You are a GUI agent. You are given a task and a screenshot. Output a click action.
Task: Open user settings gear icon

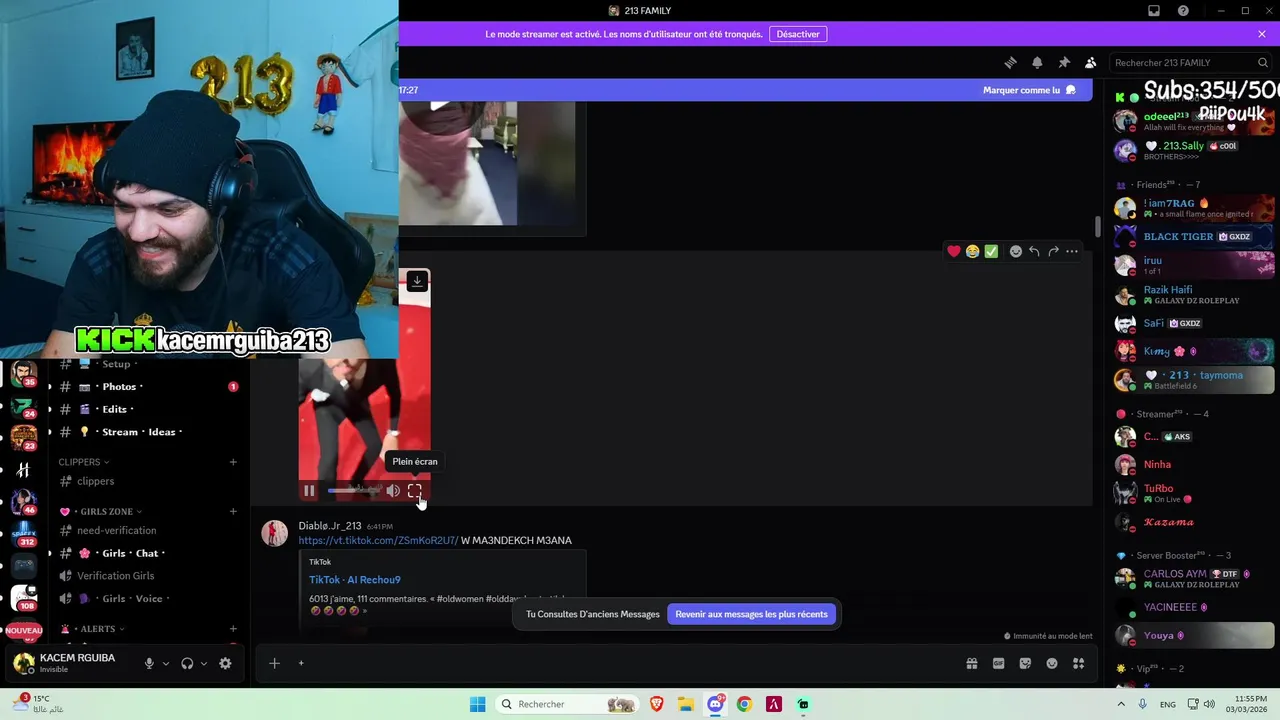225,663
